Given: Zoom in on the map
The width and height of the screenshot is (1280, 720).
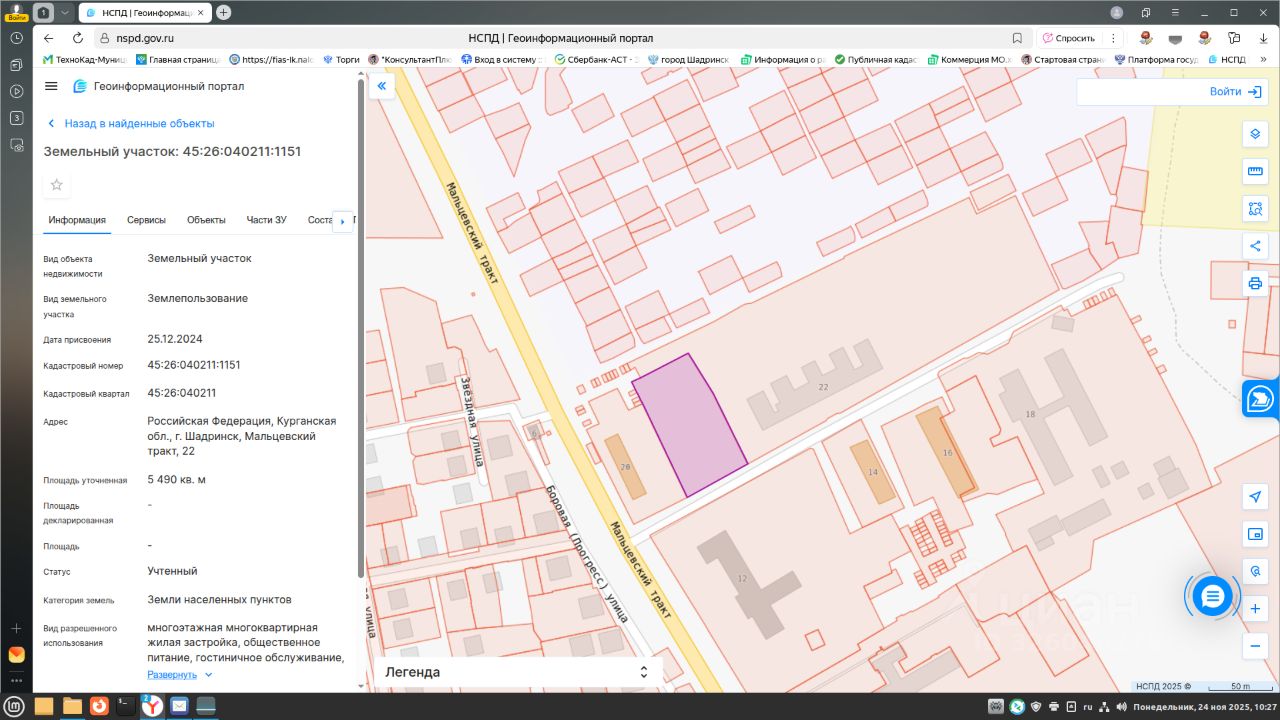Looking at the screenshot, I should tap(1255, 609).
